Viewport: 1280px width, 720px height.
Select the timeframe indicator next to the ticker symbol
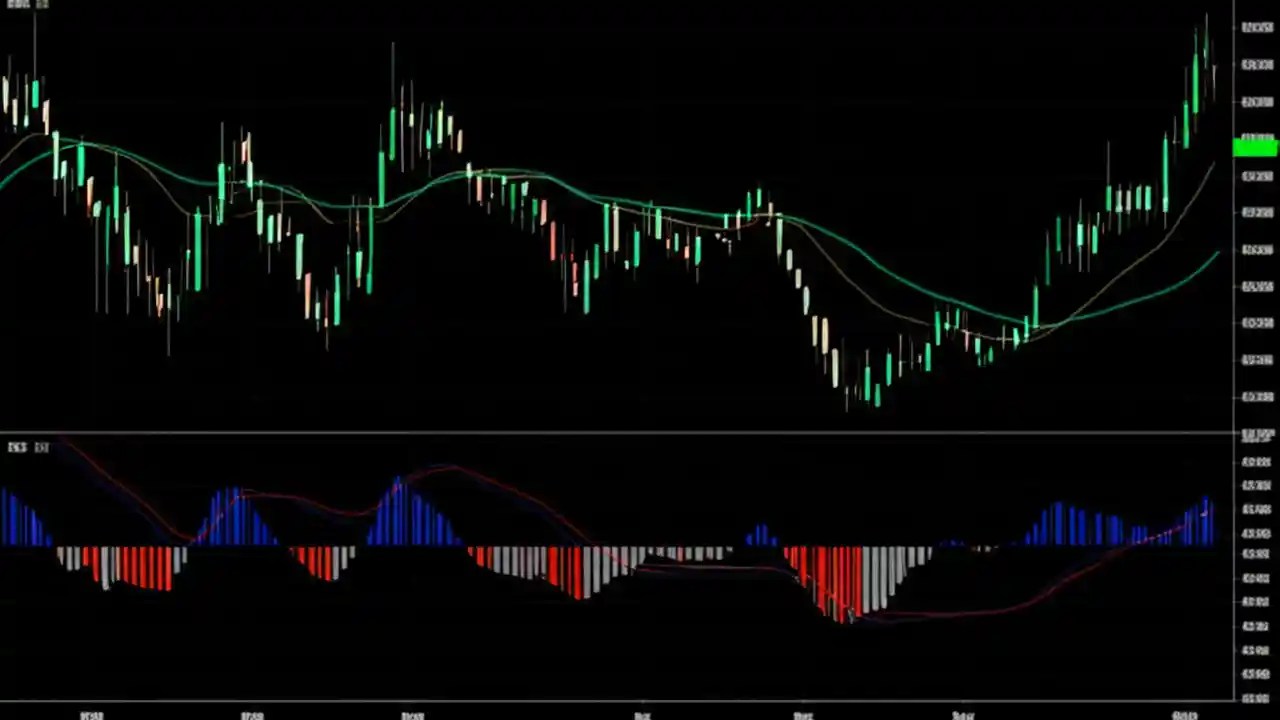(42, 4)
